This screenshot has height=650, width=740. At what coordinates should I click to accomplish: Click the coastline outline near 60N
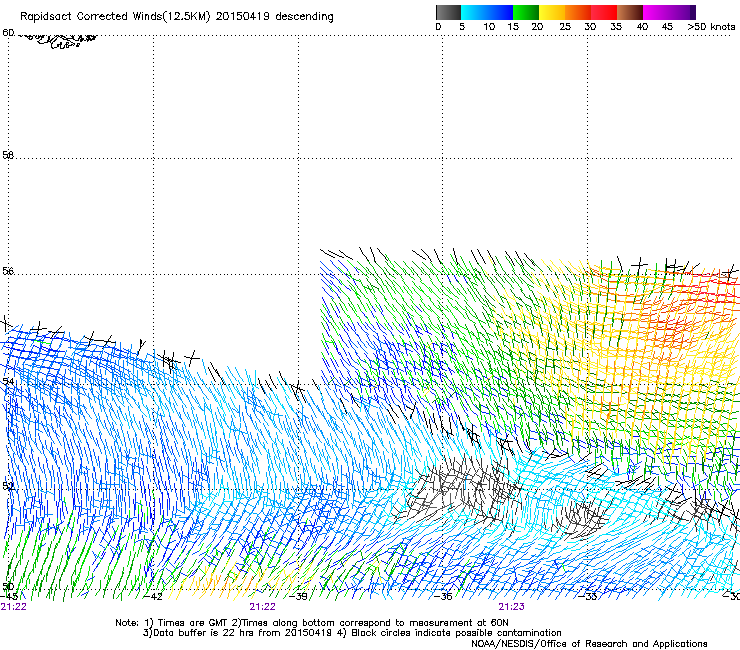[56, 40]
